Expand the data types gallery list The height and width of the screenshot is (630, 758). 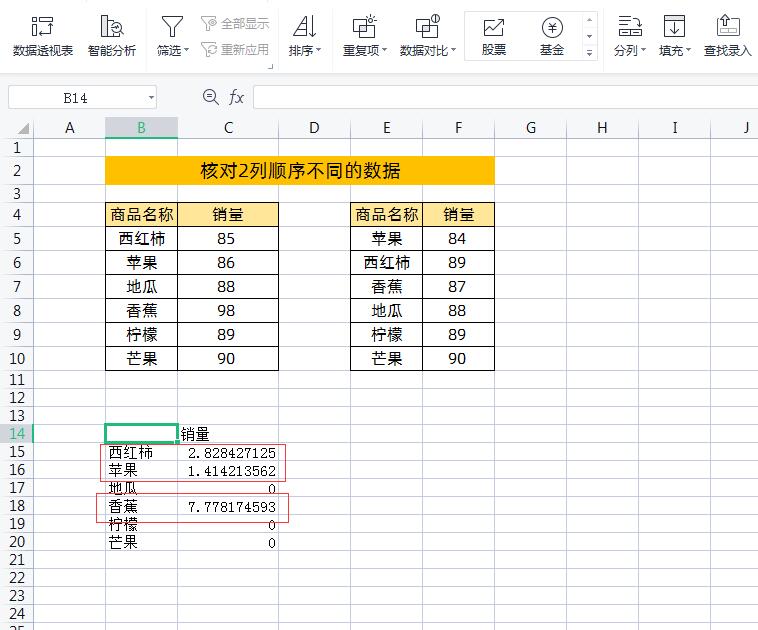click(x=589, y=53)
